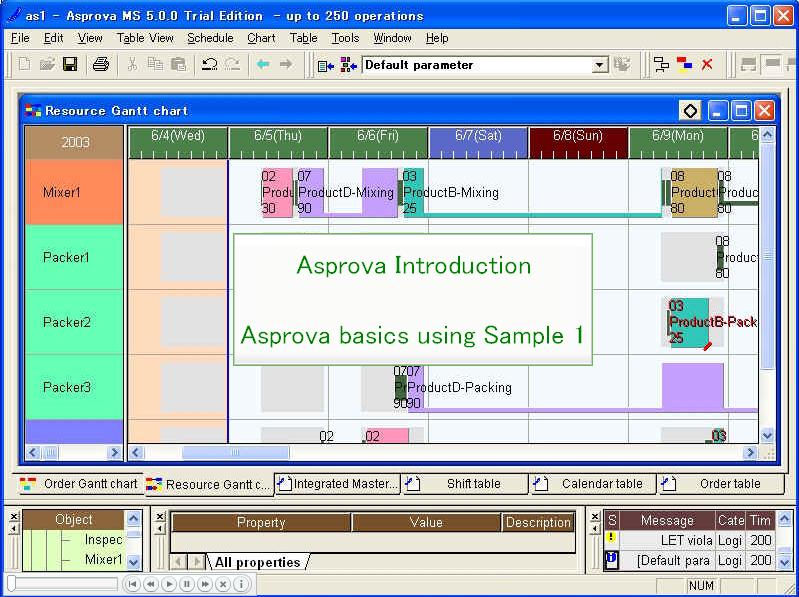
Task: Select the All properties tab
Action: coord(257,562)
